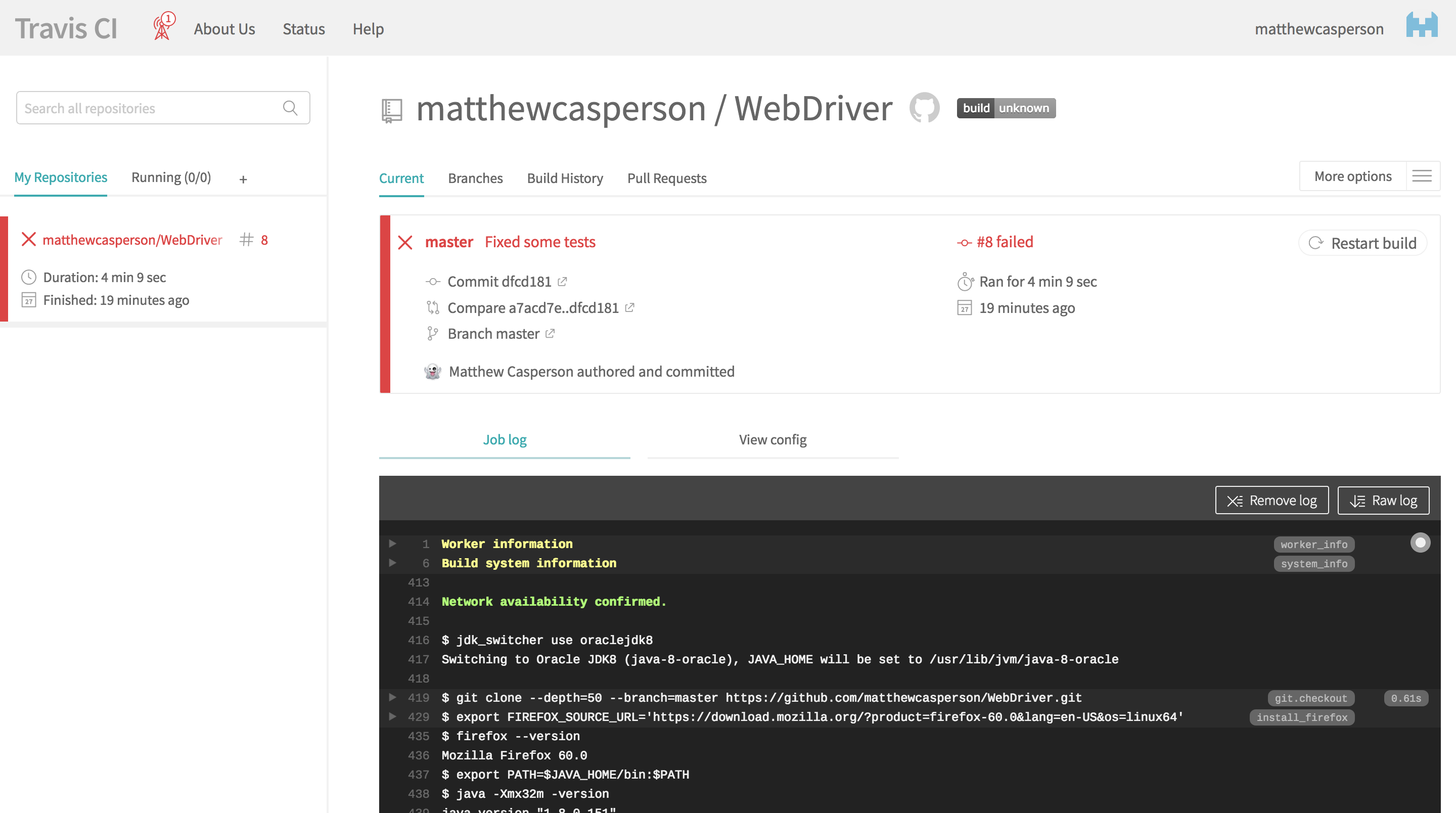1456x813 pixels.
Task: Open the GitHub repository icon link
Action: [924, 107]
